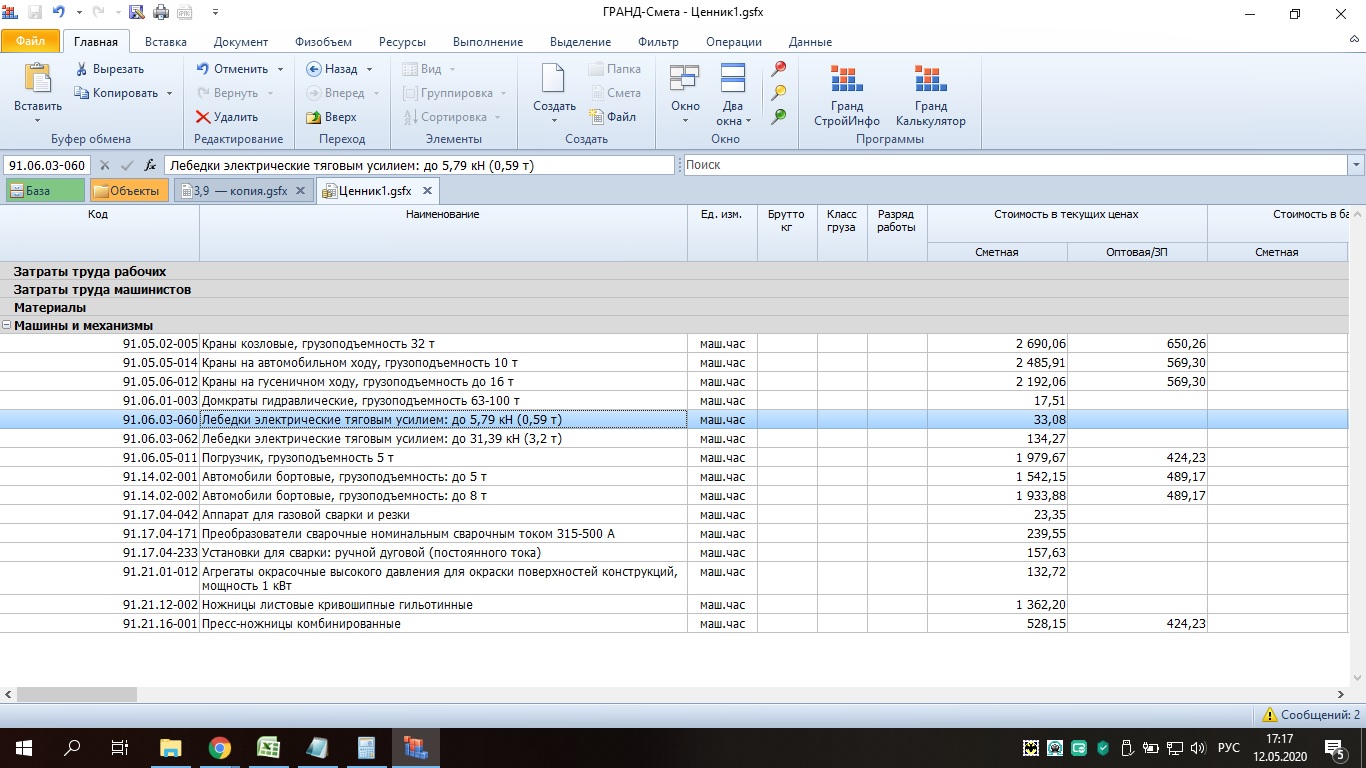Click the База button

45,191
